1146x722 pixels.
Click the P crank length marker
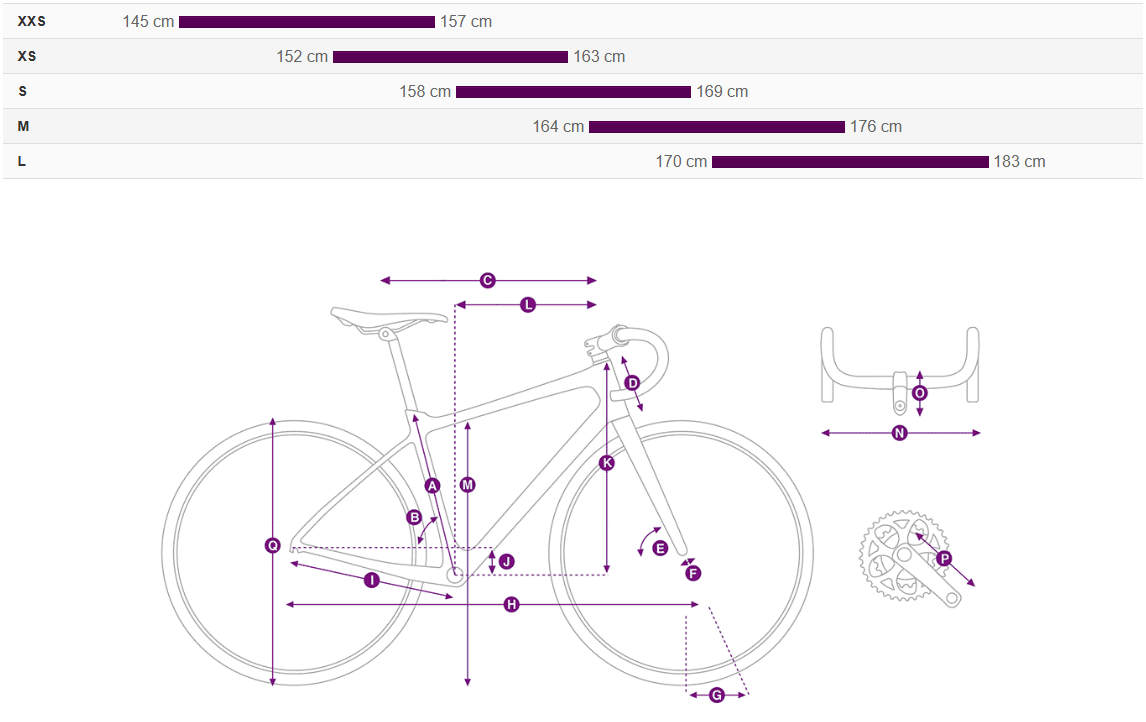pyautogui.click(x=944, y=558)
